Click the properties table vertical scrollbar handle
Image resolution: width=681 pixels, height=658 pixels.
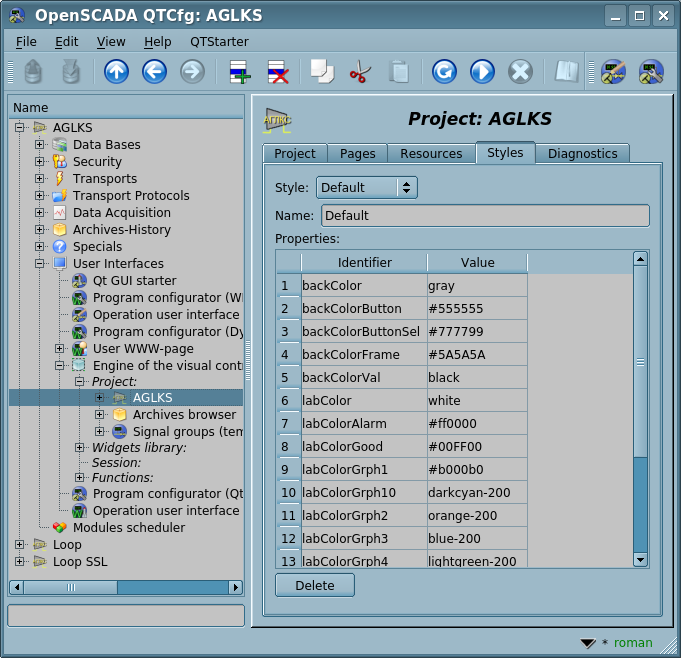640,362
